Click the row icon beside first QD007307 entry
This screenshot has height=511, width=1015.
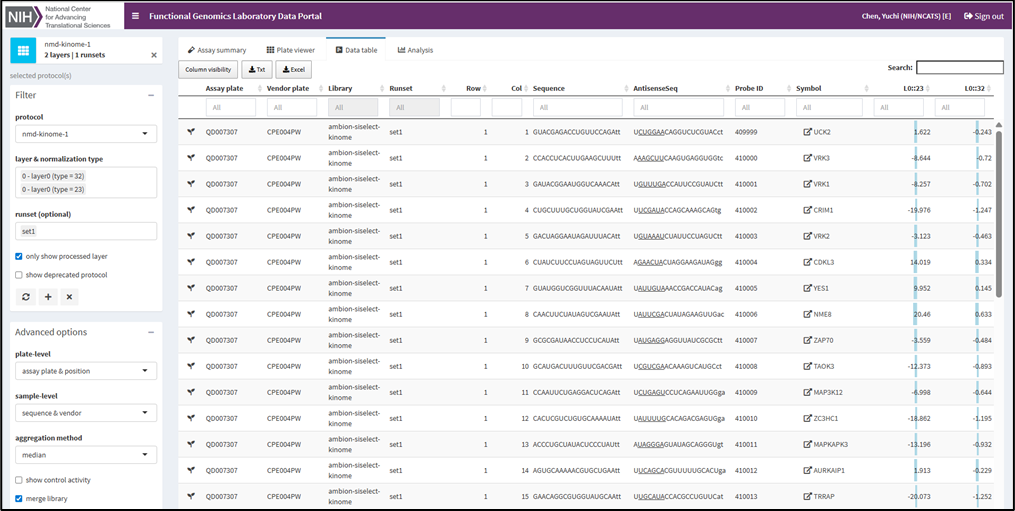190,132
